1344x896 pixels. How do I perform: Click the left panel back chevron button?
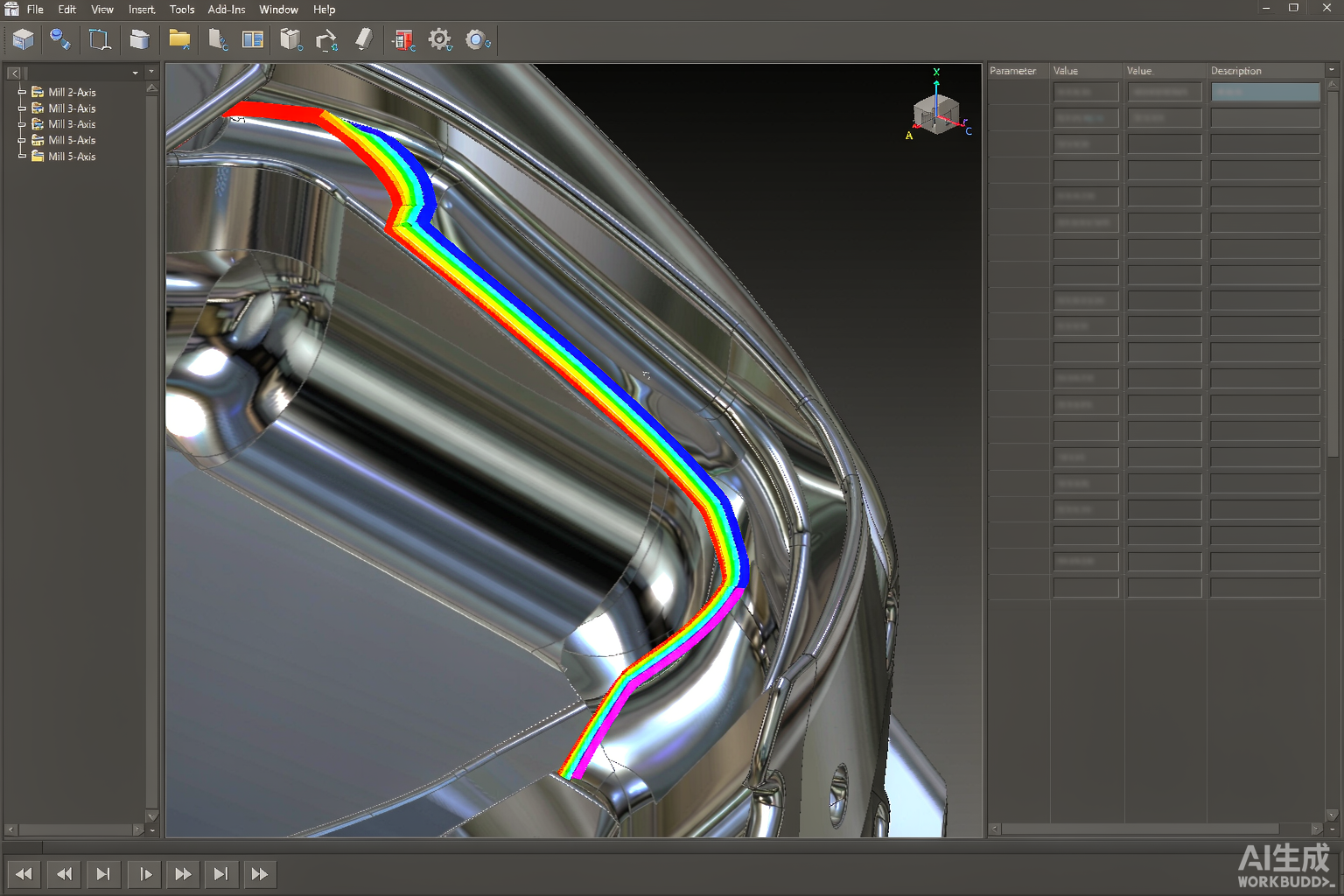14,73
